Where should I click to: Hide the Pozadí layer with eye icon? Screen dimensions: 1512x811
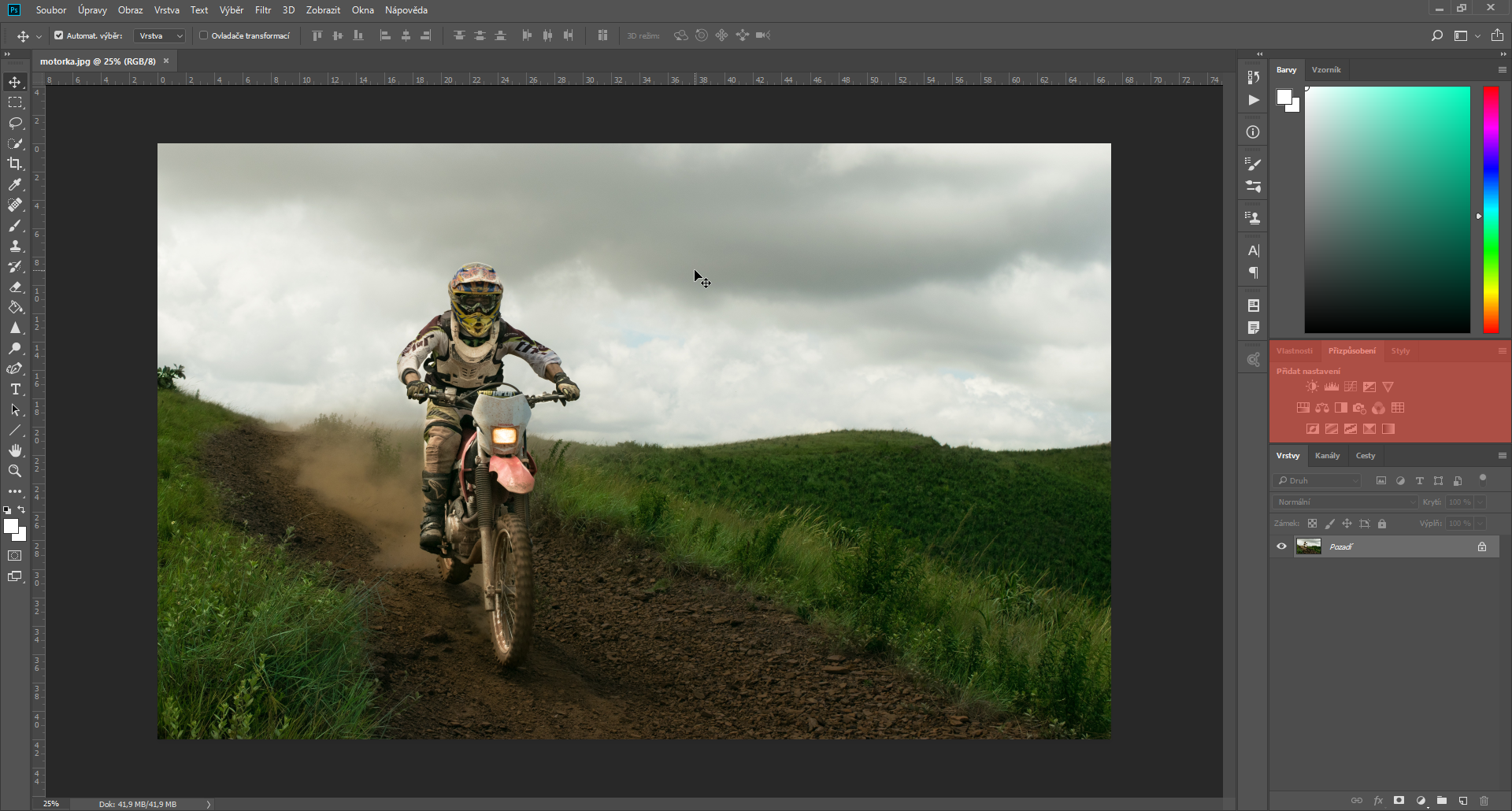[x=1282, y=546]
